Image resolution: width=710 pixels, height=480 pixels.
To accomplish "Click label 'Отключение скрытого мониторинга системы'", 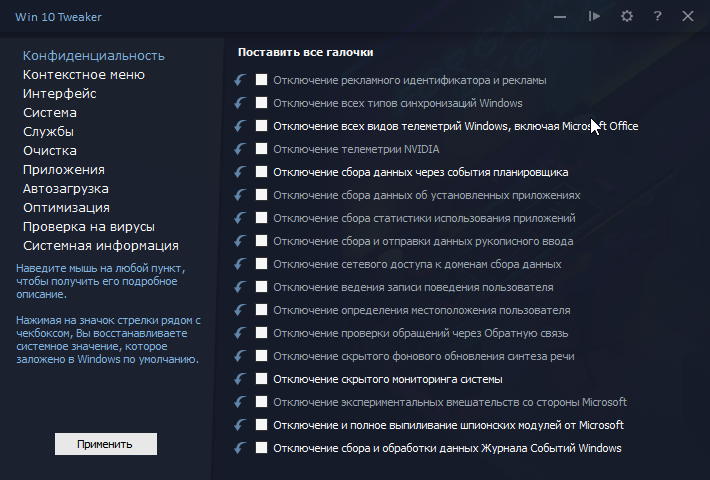I will (388, 379).
